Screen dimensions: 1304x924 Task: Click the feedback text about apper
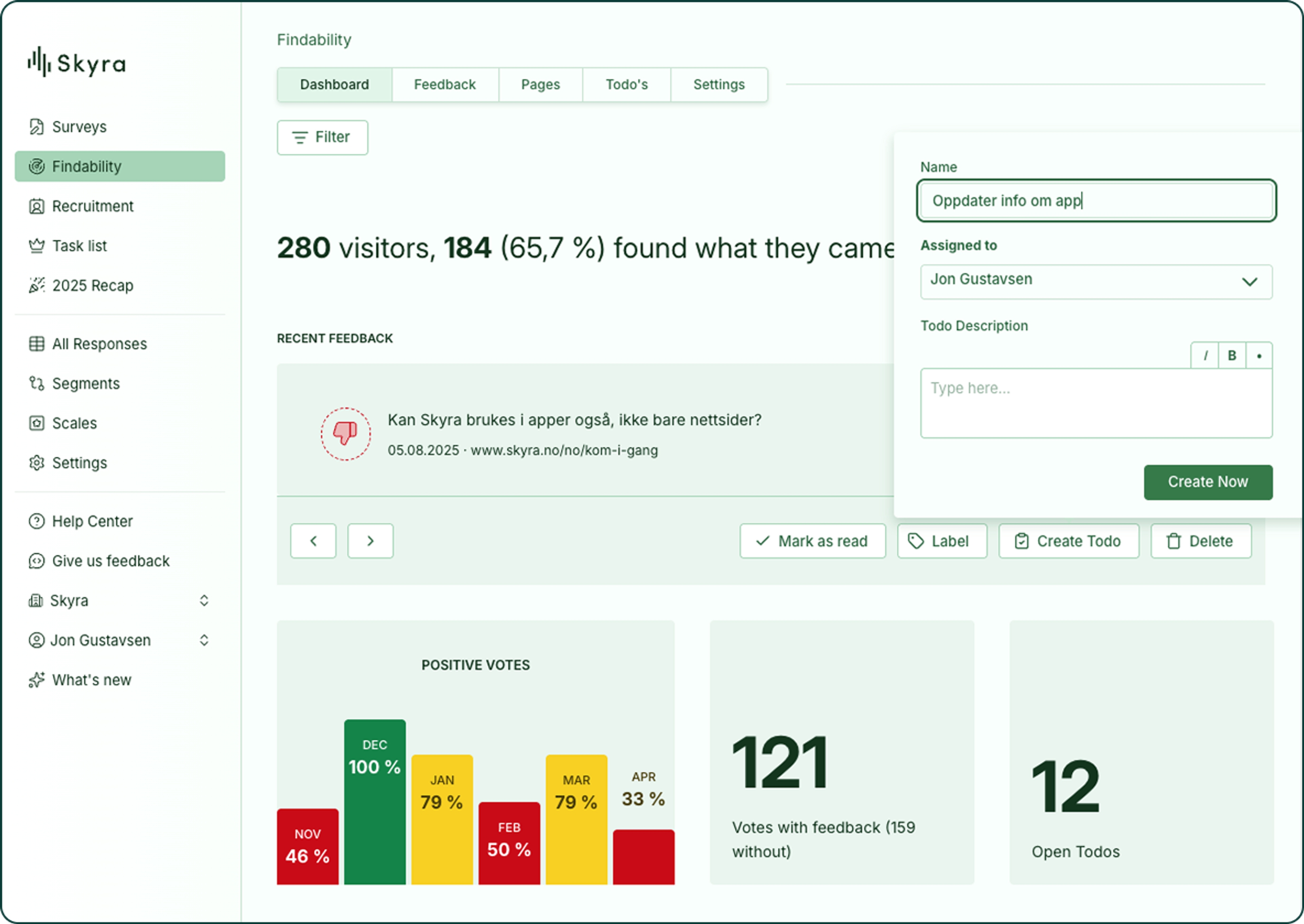(575, 420)
